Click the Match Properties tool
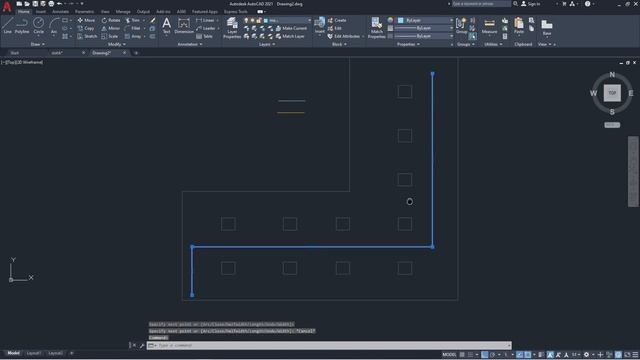 (376, 28)
